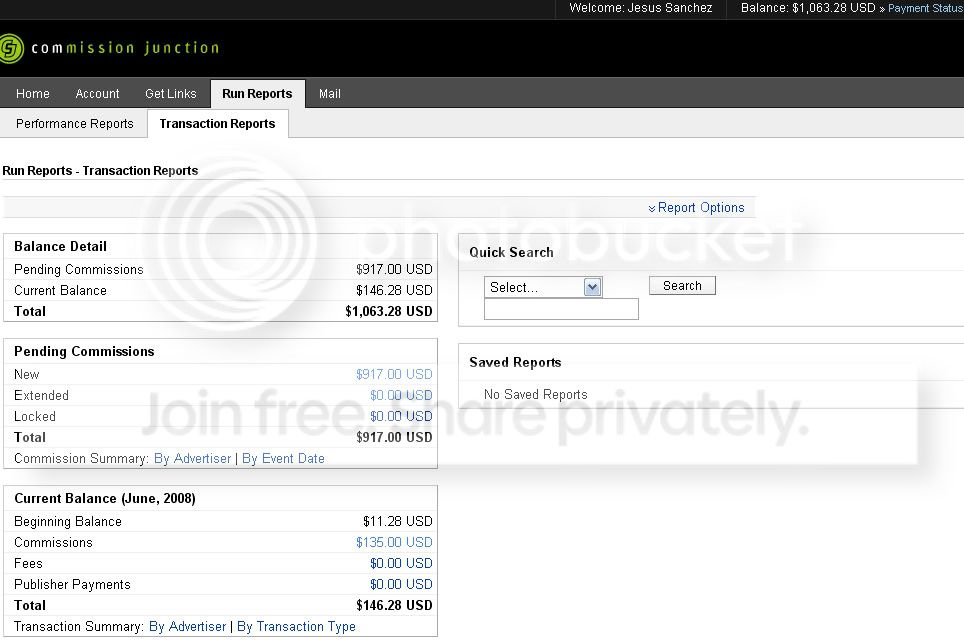Open the Mail tab
964x640 pixels.
point(330,93)
